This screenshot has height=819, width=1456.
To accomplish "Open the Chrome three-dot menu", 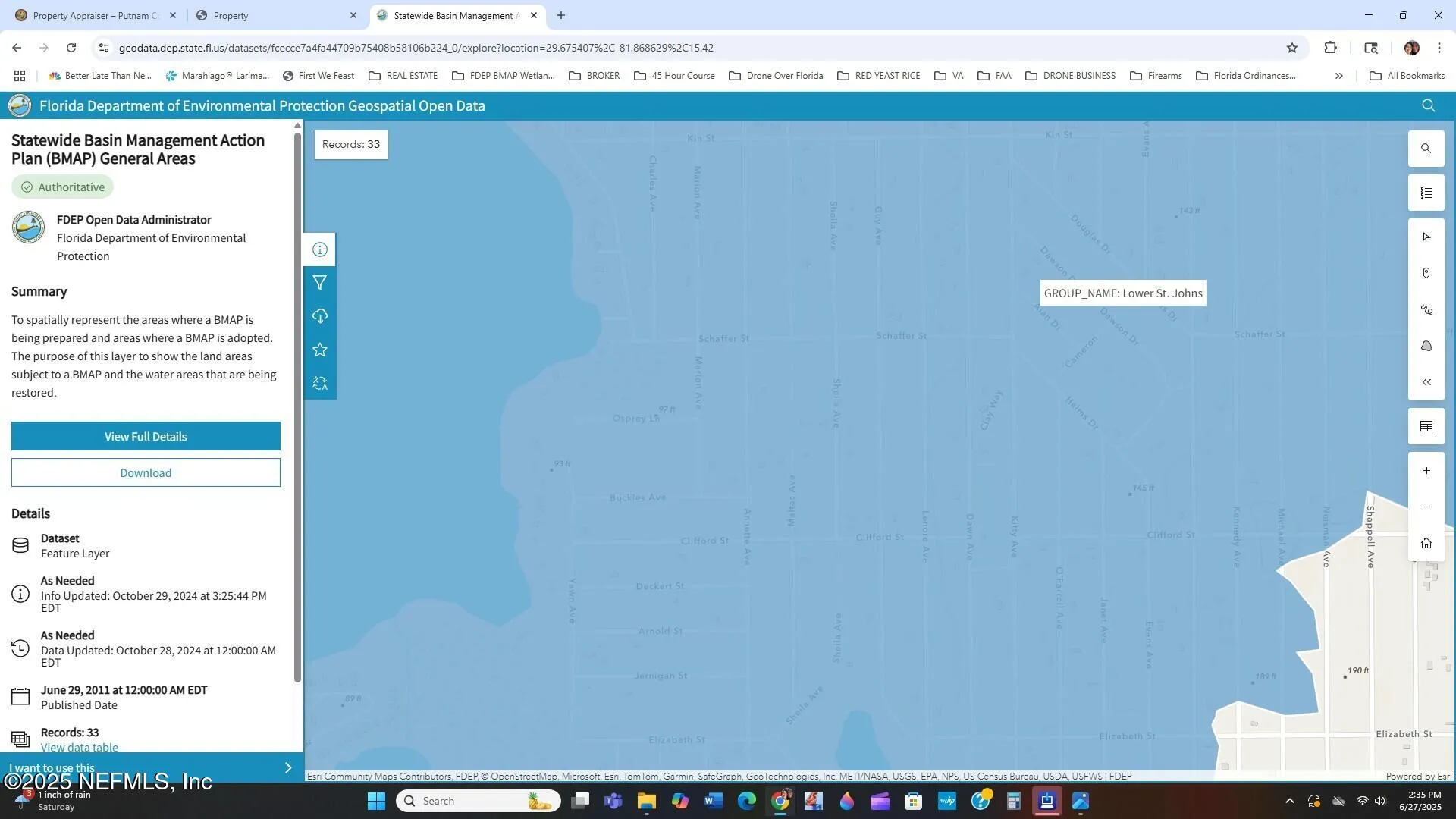I will click(x=1439, y=48).
